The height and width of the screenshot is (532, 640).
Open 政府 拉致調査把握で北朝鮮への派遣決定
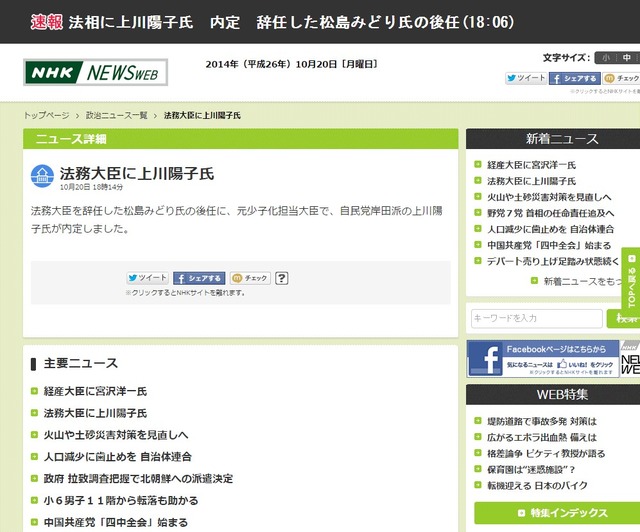tap(138, 479)
